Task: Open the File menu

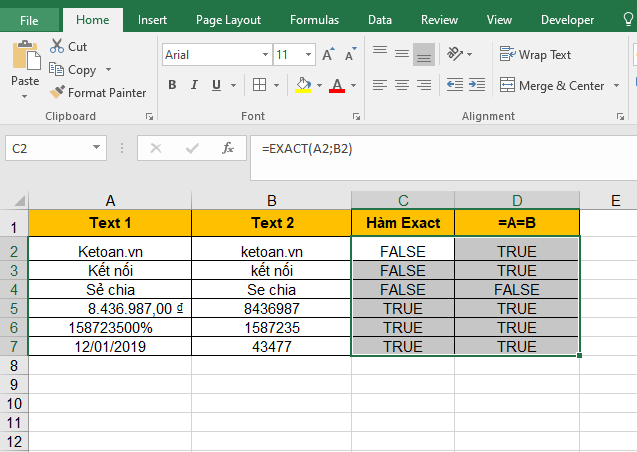Action: pos(29,19)
